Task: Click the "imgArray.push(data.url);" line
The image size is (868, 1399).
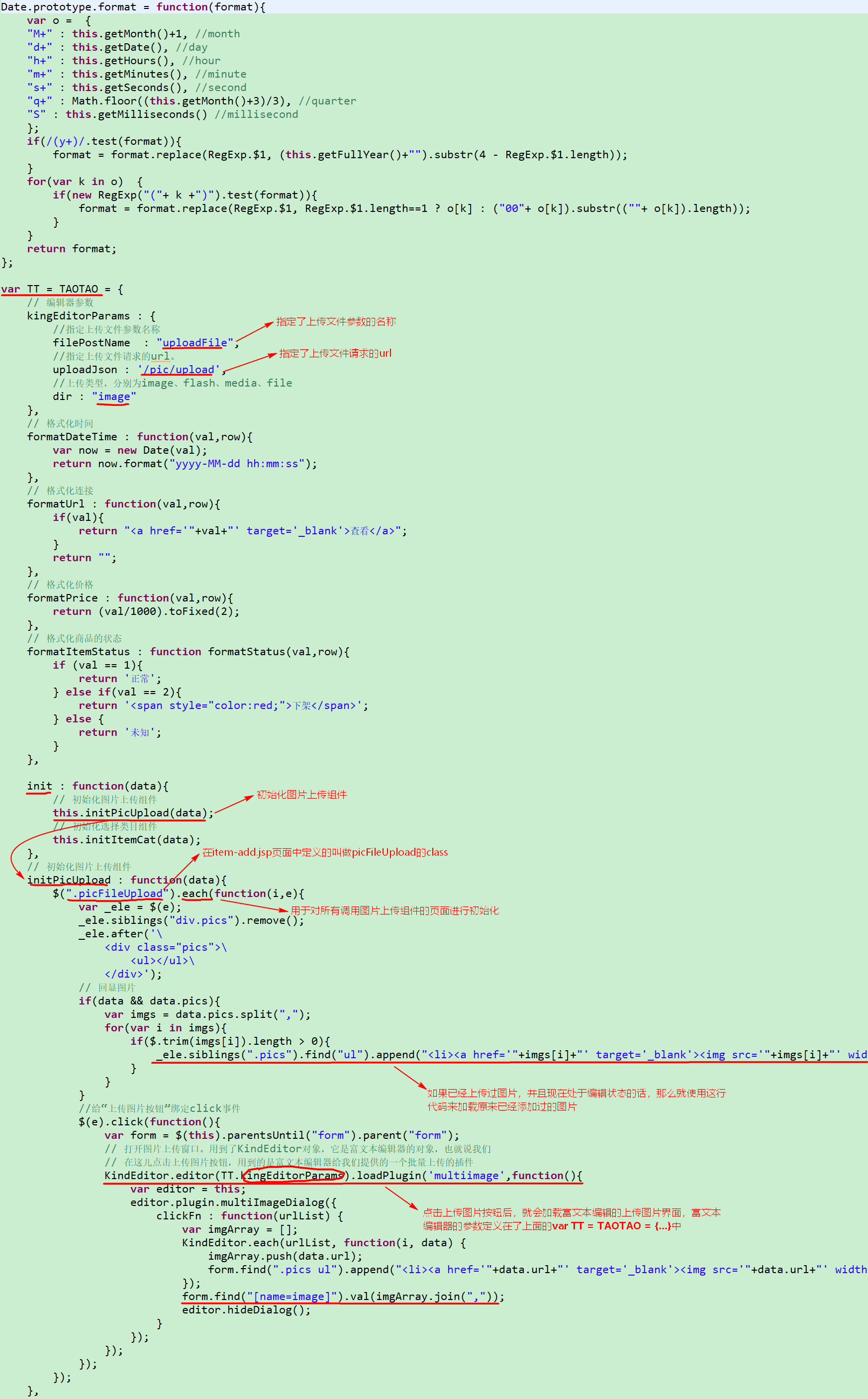Action: [286, 1256]
